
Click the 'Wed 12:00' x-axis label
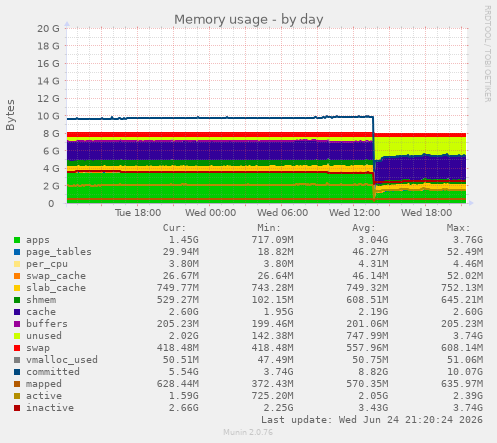pyautogui.click(x=354, y=213)
